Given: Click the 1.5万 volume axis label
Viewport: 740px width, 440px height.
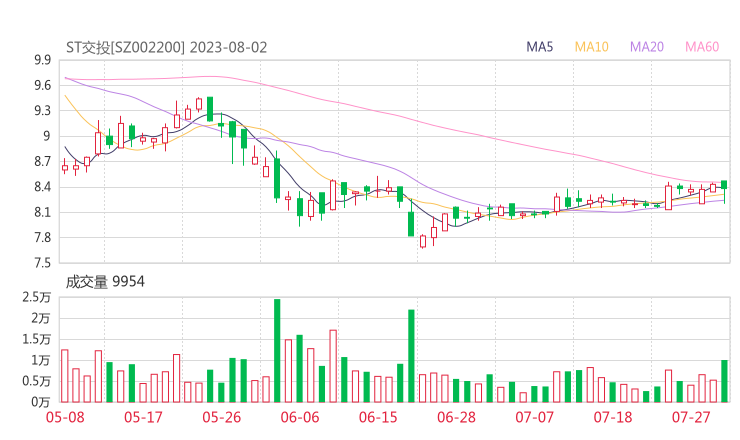Looking at the screenshot, I should (x=36, y=339).
